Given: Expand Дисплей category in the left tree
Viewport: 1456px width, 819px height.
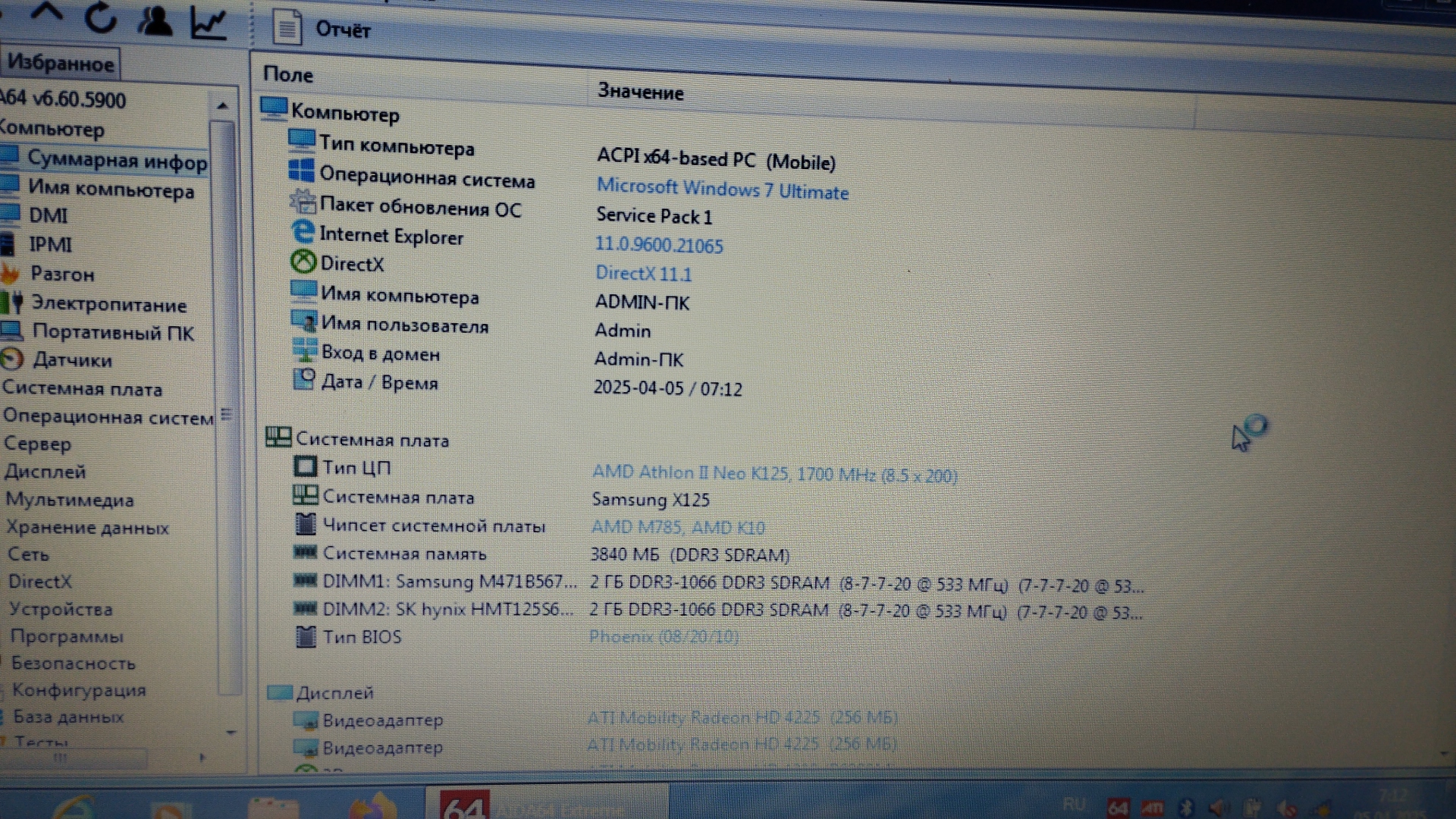Looking at the screenshot, I should 45,472.
